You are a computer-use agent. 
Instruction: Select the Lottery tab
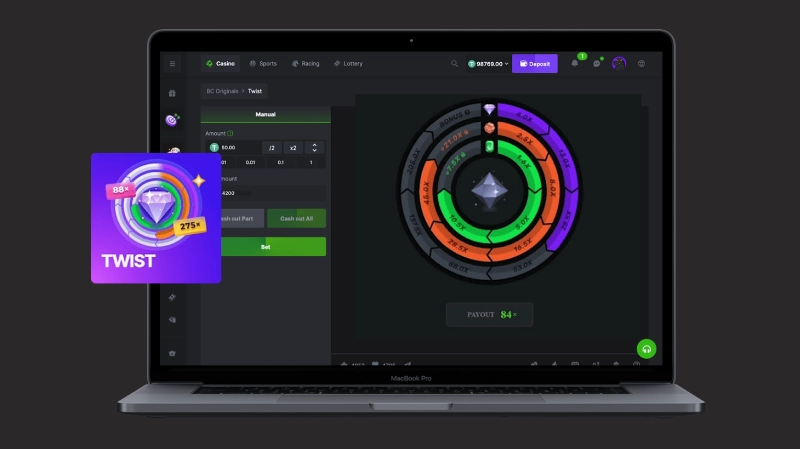349,63
